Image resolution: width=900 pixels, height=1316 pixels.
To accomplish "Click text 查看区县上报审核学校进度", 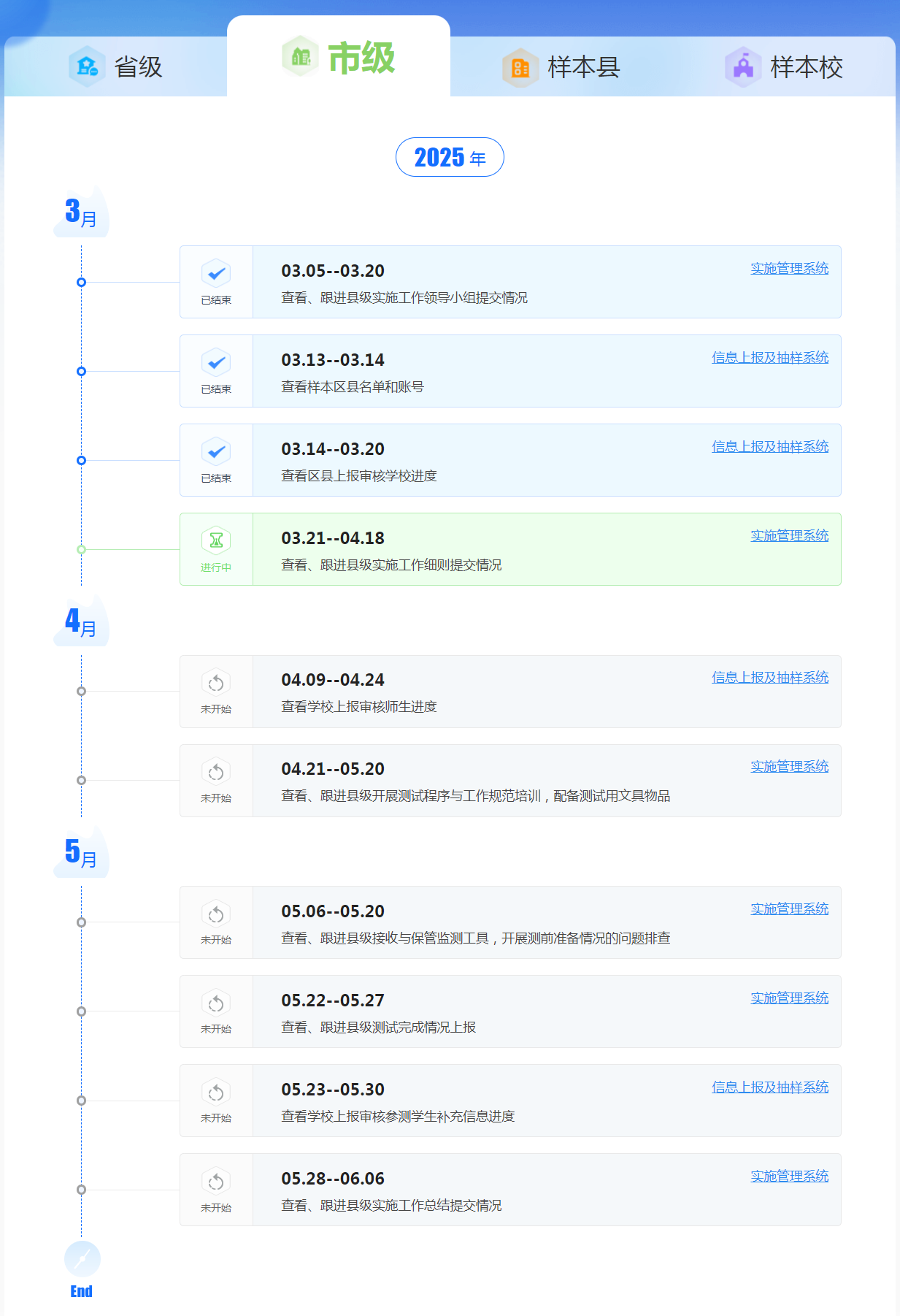I will tap(359, 476).
